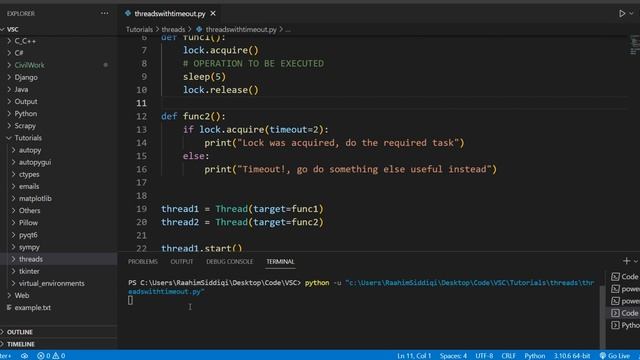This screenshot has height=360, width=640.
Task: Run the Python file with play button
Action: 622,13
